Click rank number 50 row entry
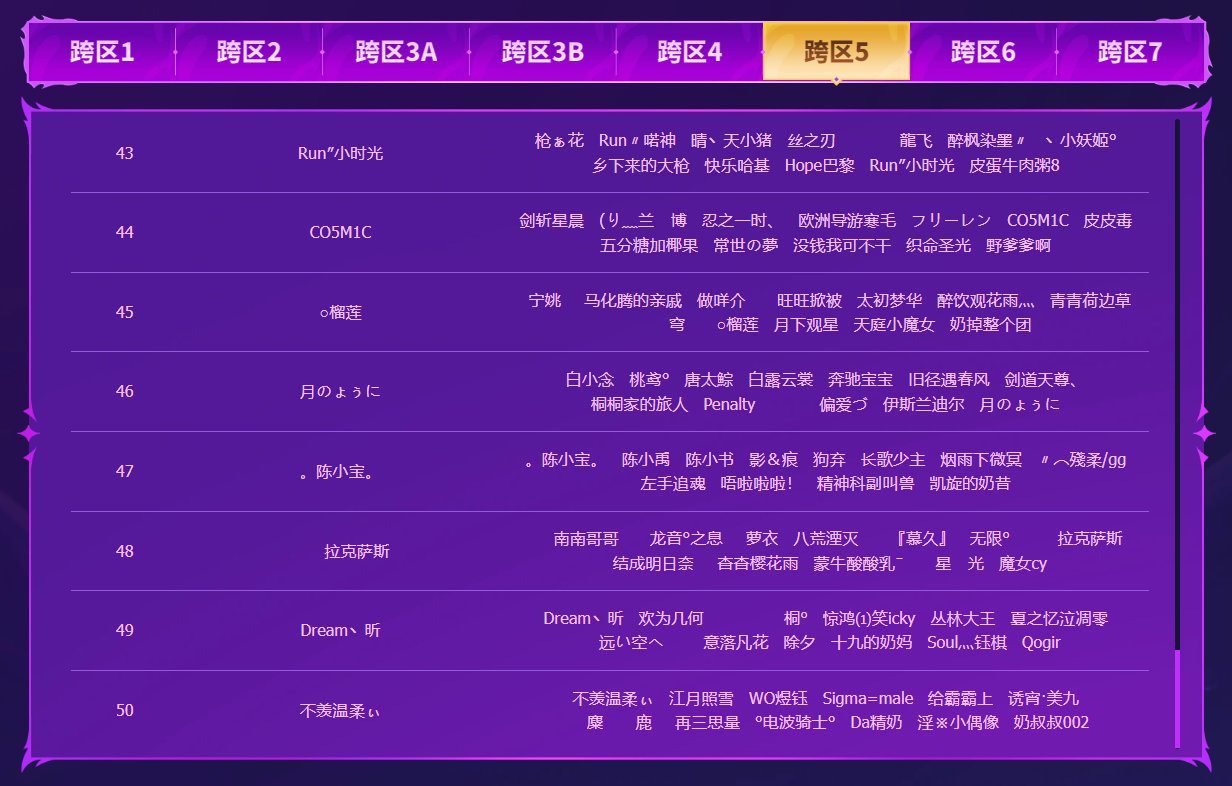The image size is (1232, 786). [123, 711]
